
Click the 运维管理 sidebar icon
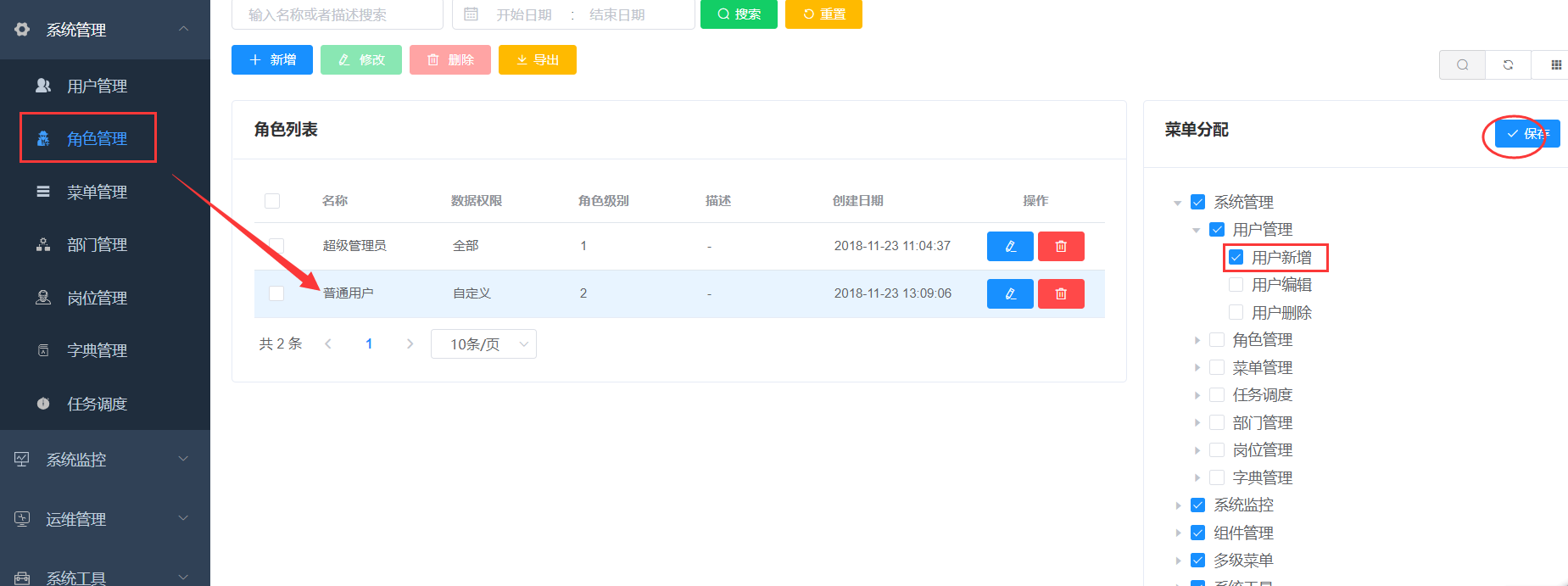point(22,518)
